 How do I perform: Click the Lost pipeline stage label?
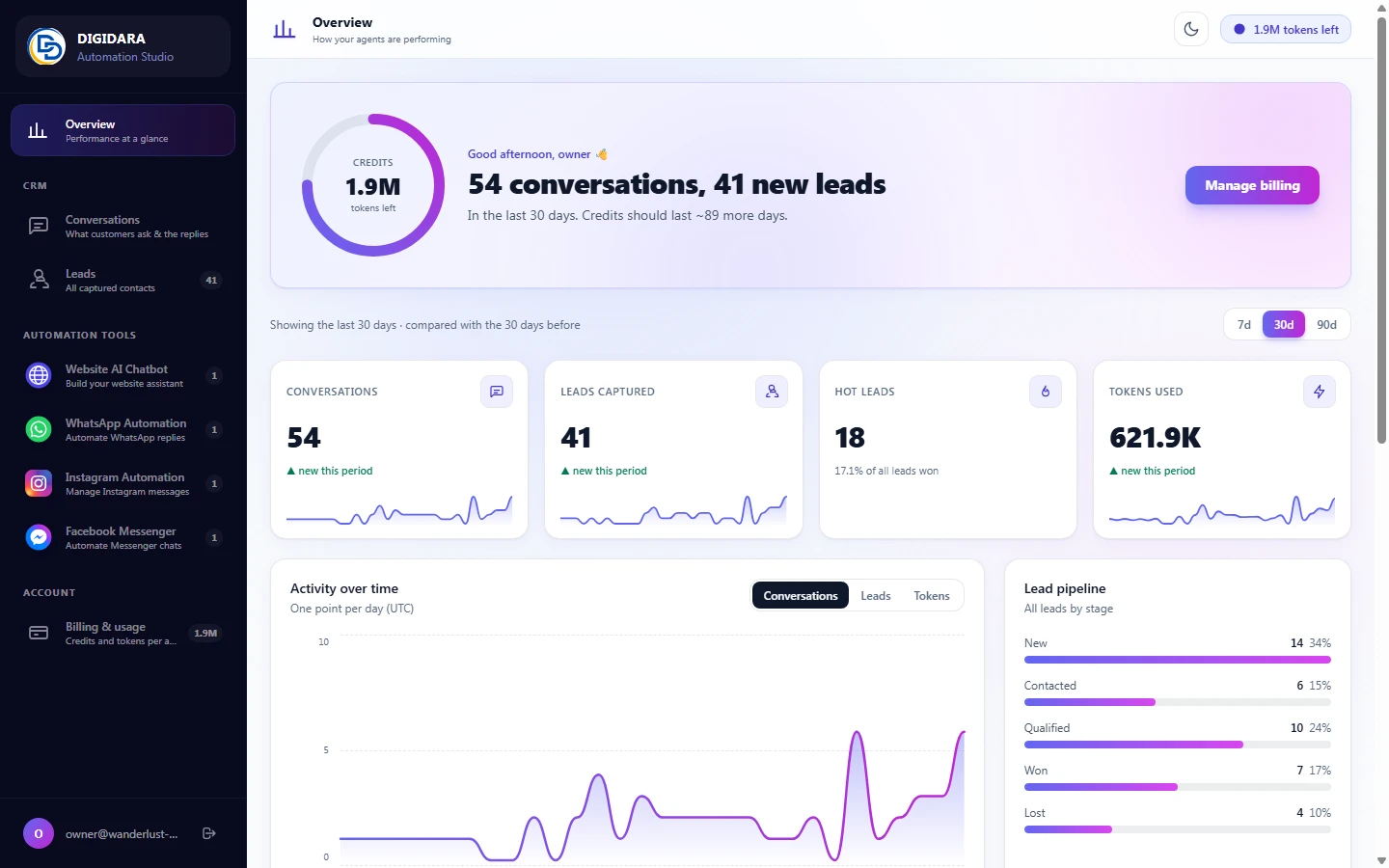pyautogui.click(x=1035, y=813)
